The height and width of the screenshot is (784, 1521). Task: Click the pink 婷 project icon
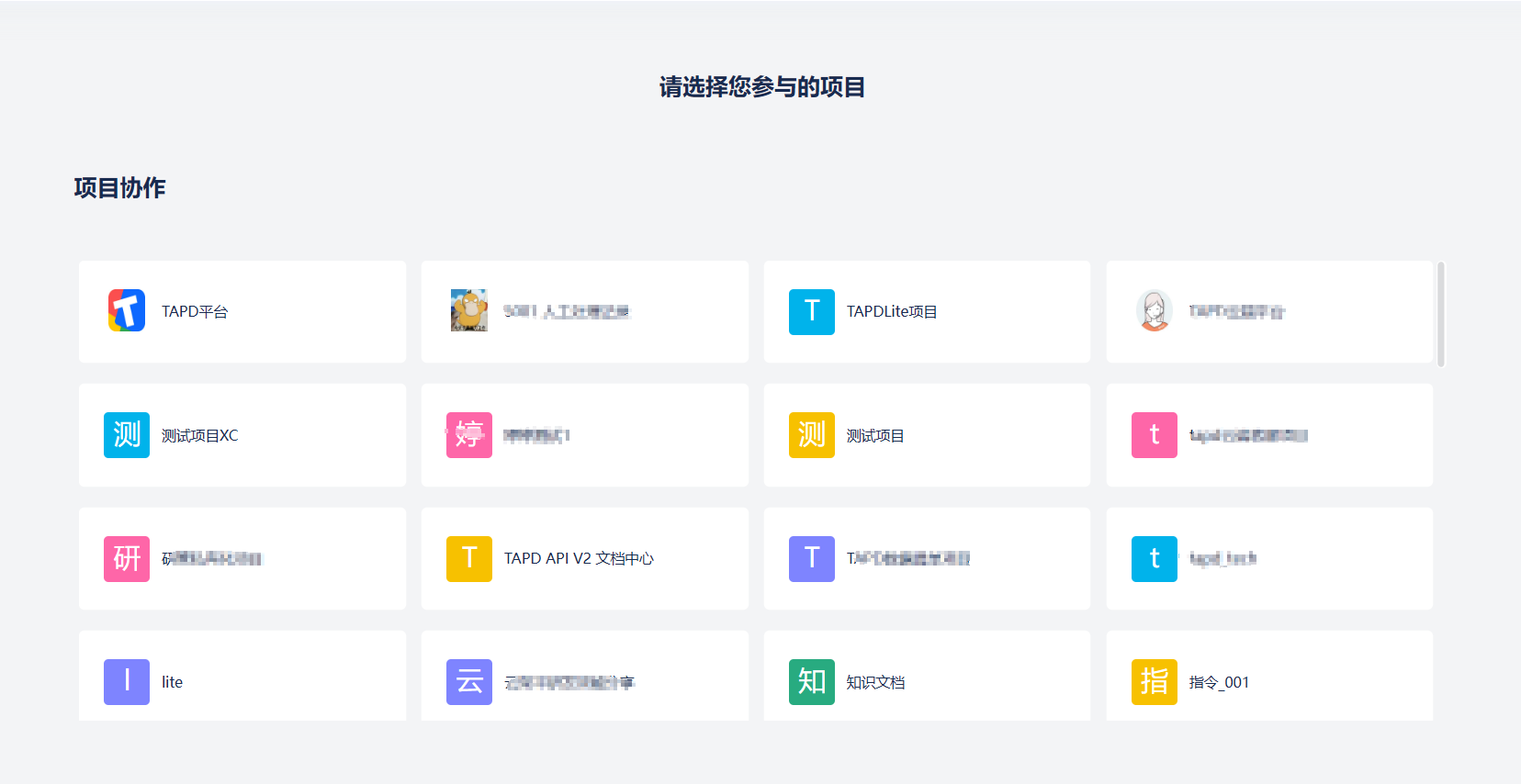coord(469,435)
